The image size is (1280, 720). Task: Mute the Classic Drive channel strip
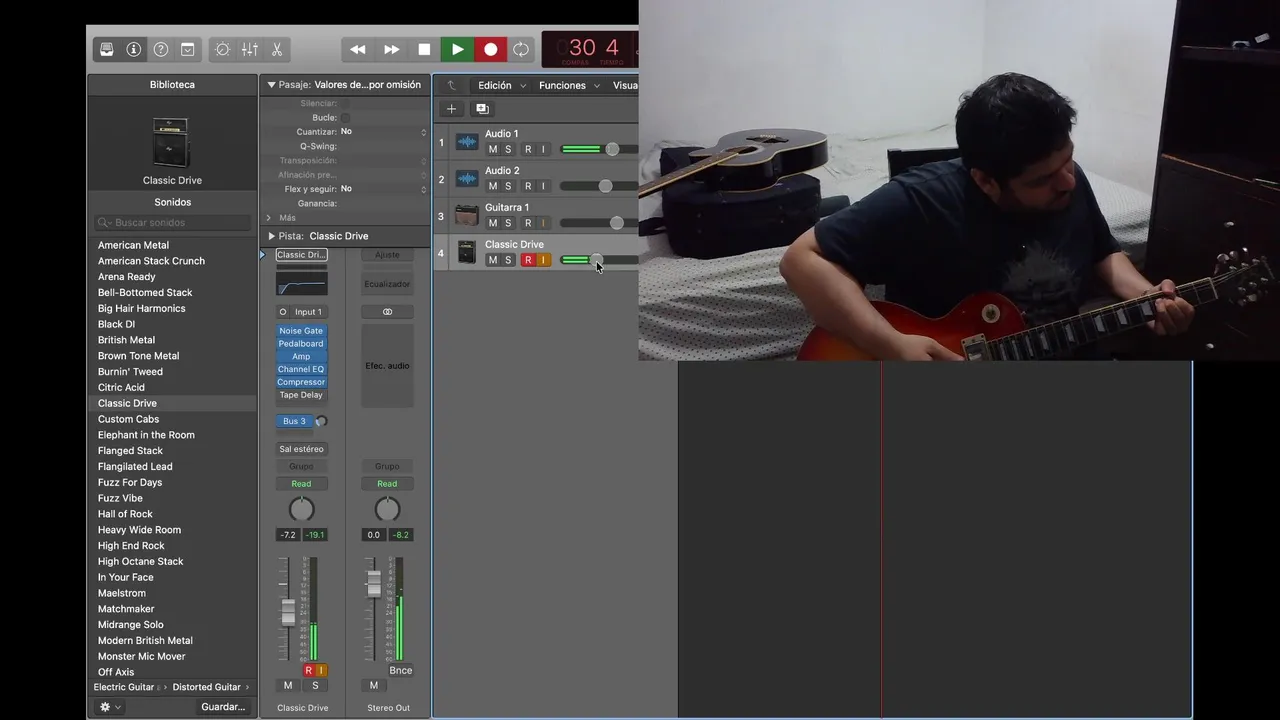[288, 685]
